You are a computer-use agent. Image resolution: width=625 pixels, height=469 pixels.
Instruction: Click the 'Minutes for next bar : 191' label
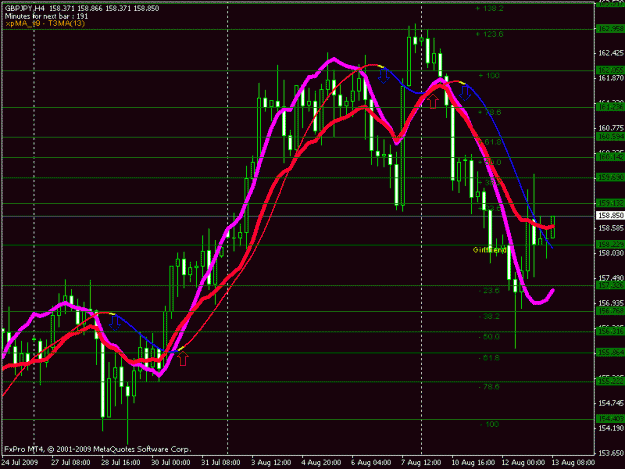pyautogui.click(x=46, y=16)
